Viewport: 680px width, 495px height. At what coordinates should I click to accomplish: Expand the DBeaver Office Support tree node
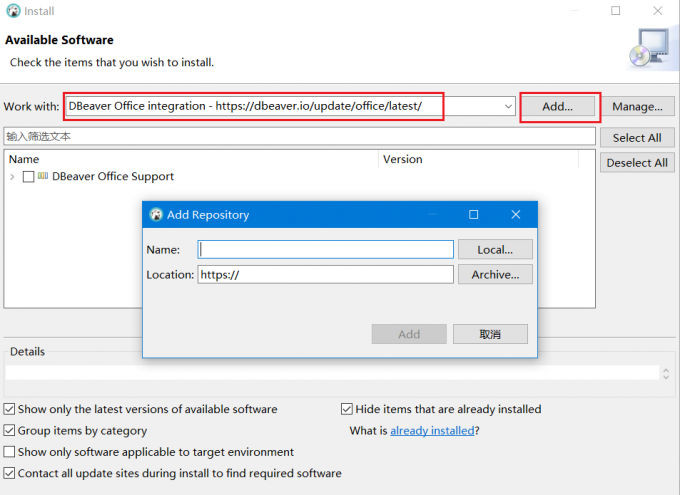coord(12,177)
